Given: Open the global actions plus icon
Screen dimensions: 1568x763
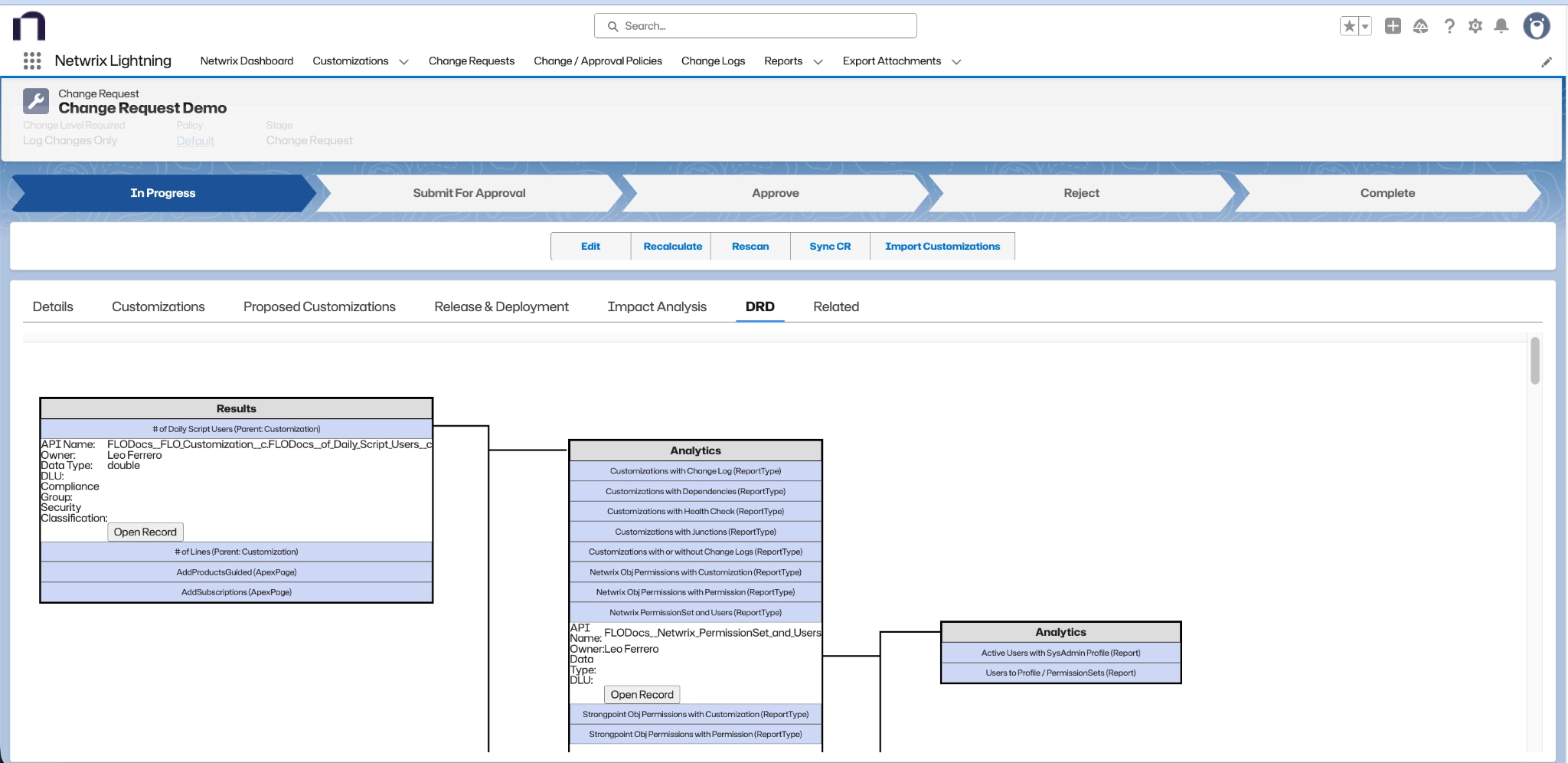Looking at the screenshot, I should coord(1393,25).
